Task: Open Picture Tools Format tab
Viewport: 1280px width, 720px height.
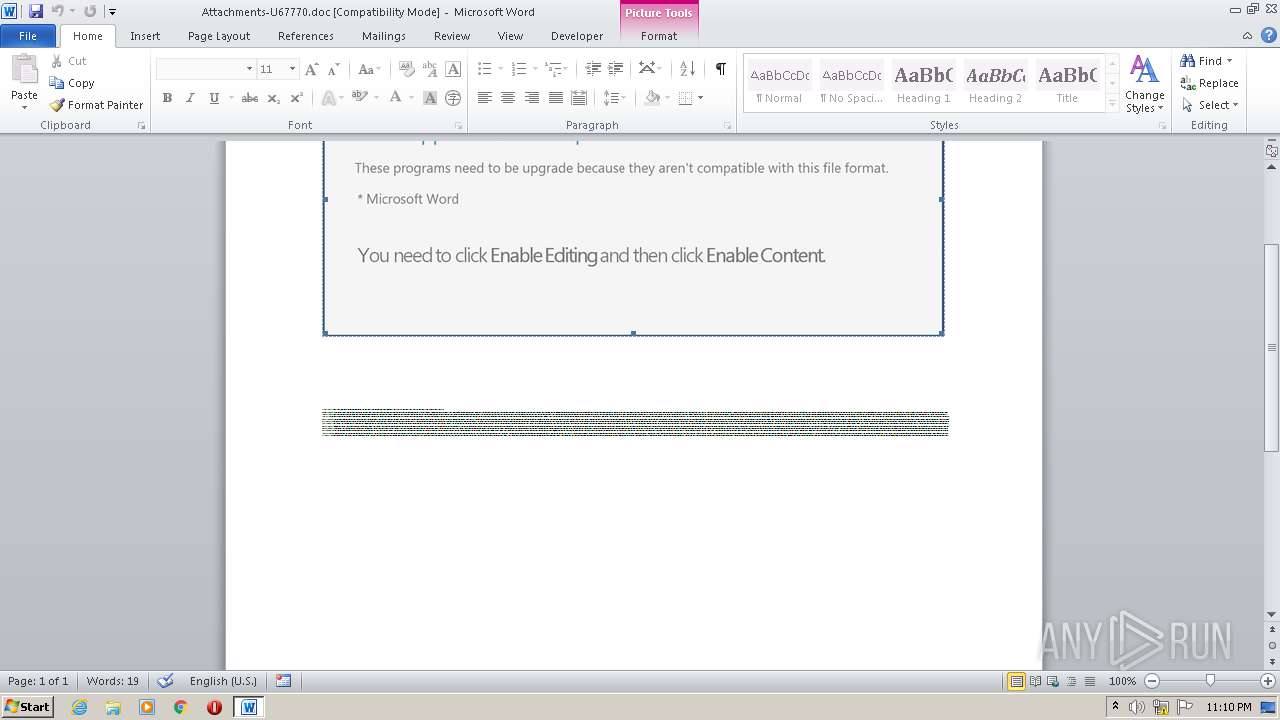Action: (x=659, y=36)
